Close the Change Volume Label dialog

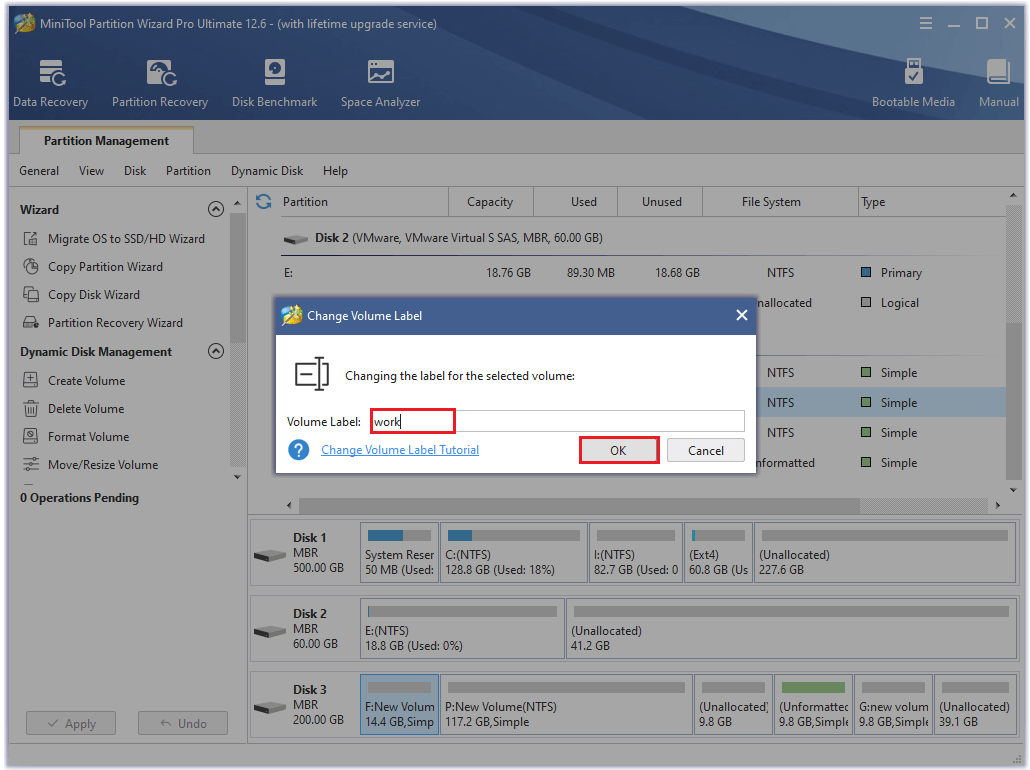click(742, 315)
